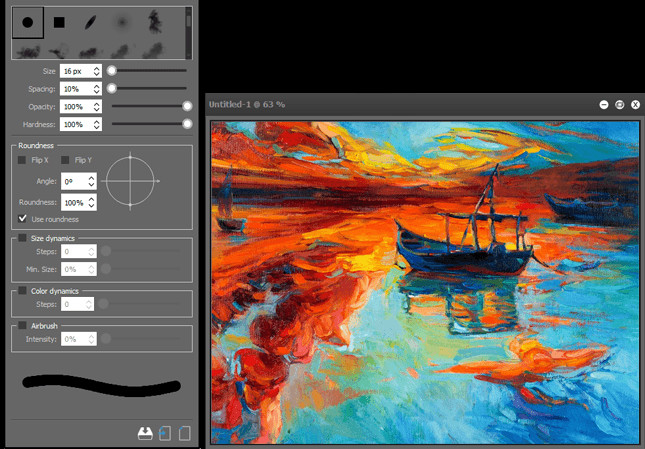Click the brush presets list scrollbar

[188, 33]
